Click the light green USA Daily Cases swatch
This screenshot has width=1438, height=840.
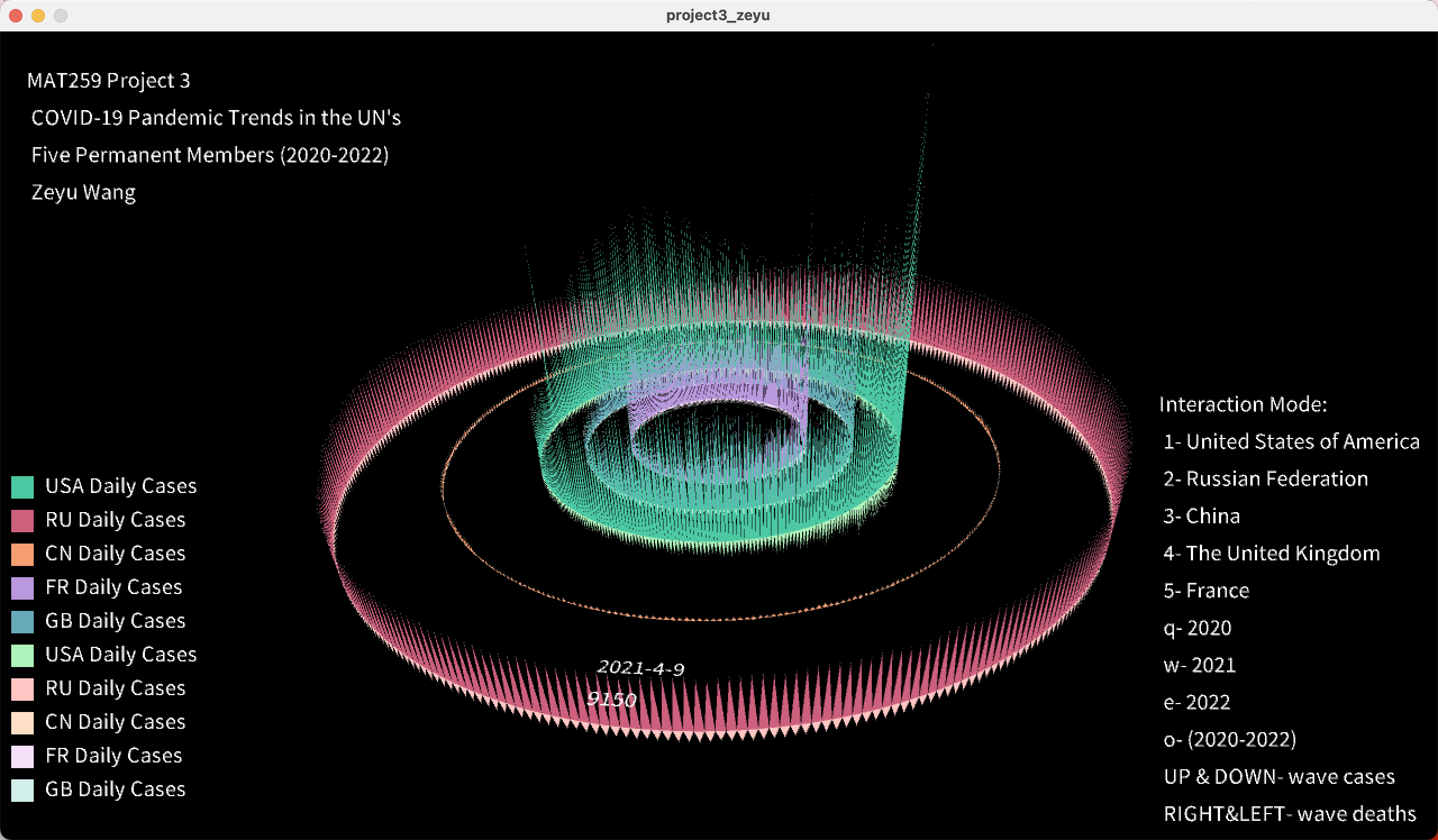(x=22, y=655)
